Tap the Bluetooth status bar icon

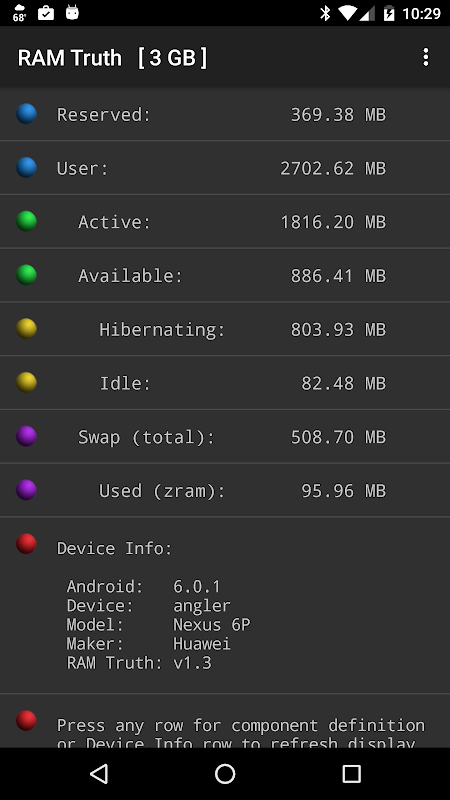pyautogui.click(x=325, y=13)
